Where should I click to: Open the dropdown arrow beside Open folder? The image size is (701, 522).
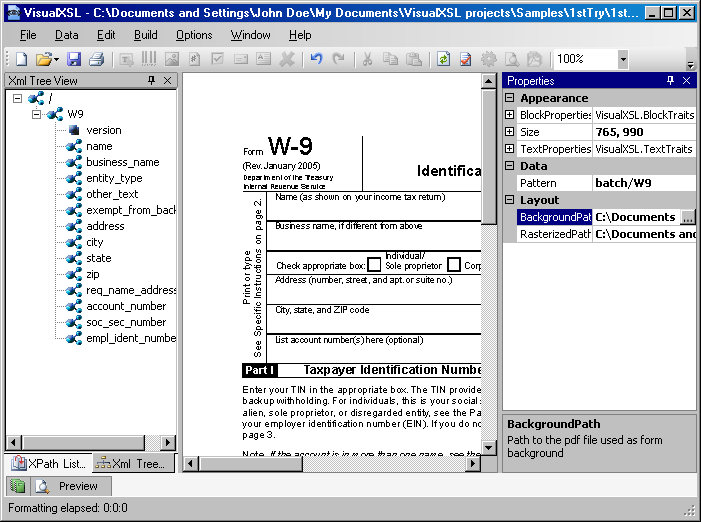pos(57,59)
